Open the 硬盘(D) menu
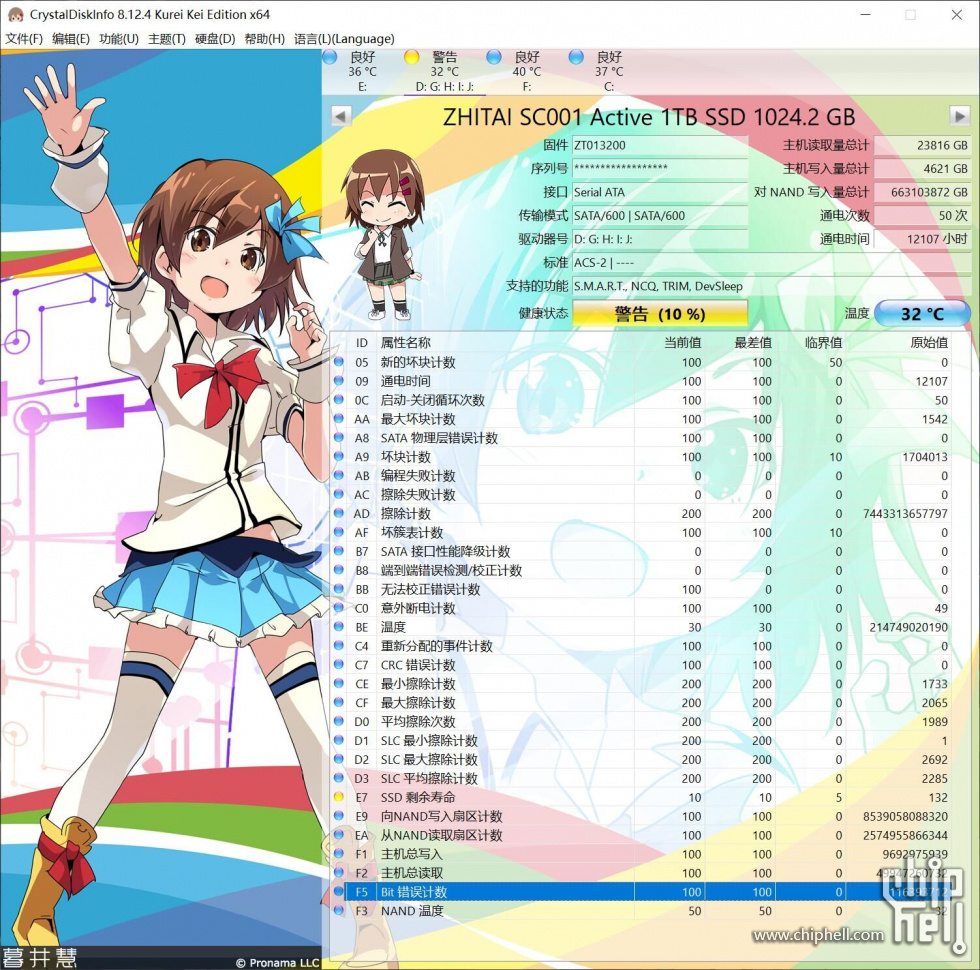Screen dimensions: 980x970 215,39
